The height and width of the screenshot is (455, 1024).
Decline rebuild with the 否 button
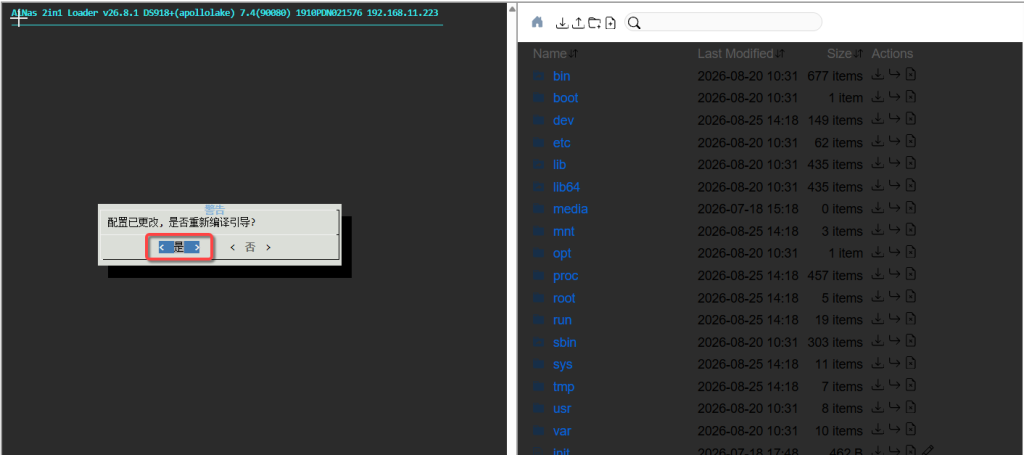click(x=249, y=247)
